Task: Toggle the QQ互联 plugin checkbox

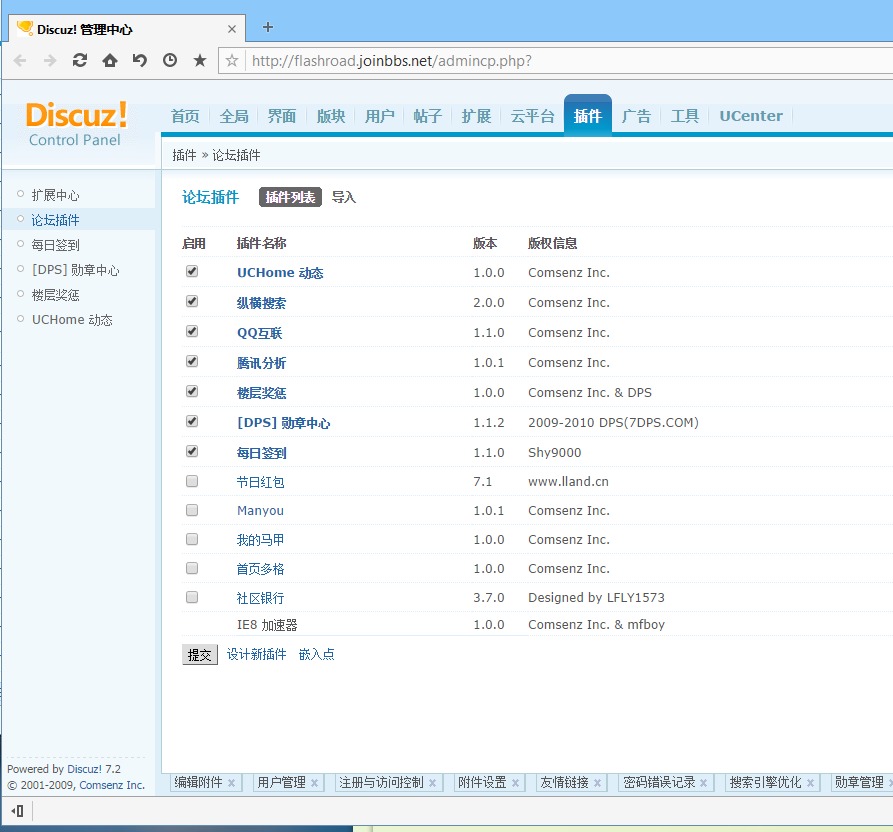Action: [x=192, y=331]
